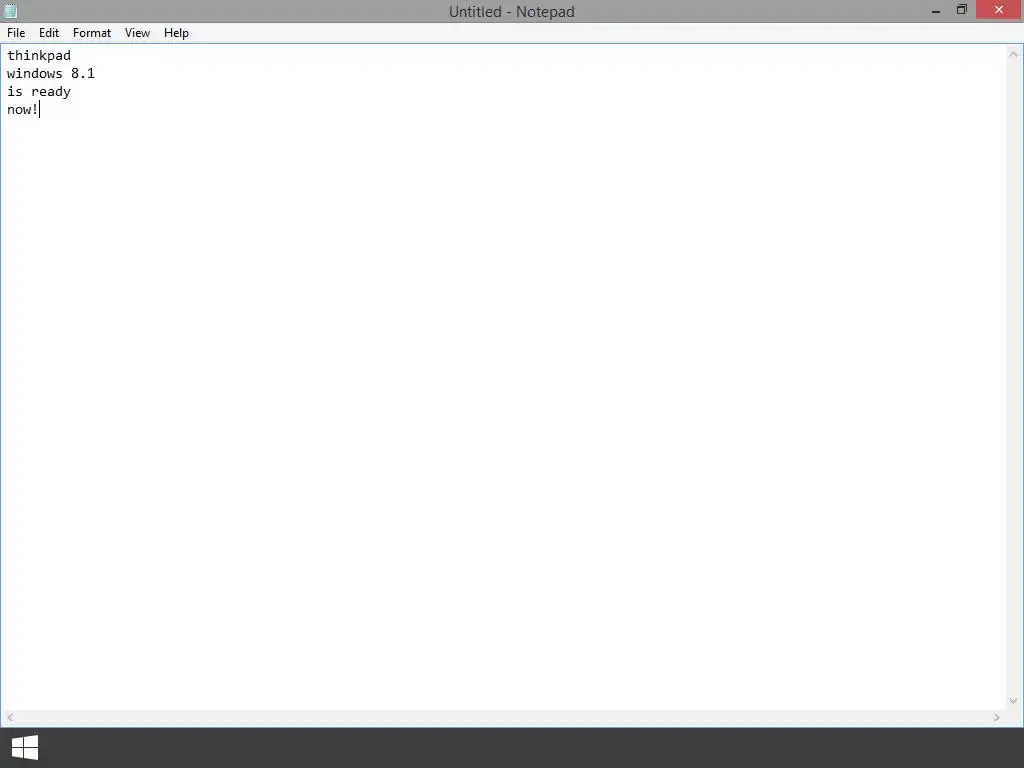Screen dimensions: 1024x768
Task: Click the horizontal scrollbar right arrow
Action: tap(997, 717)
